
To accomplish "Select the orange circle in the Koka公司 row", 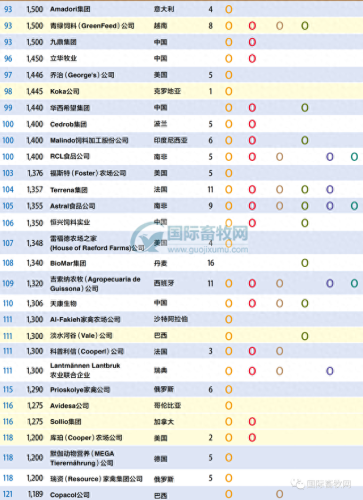I will click(x=229, y=91).
